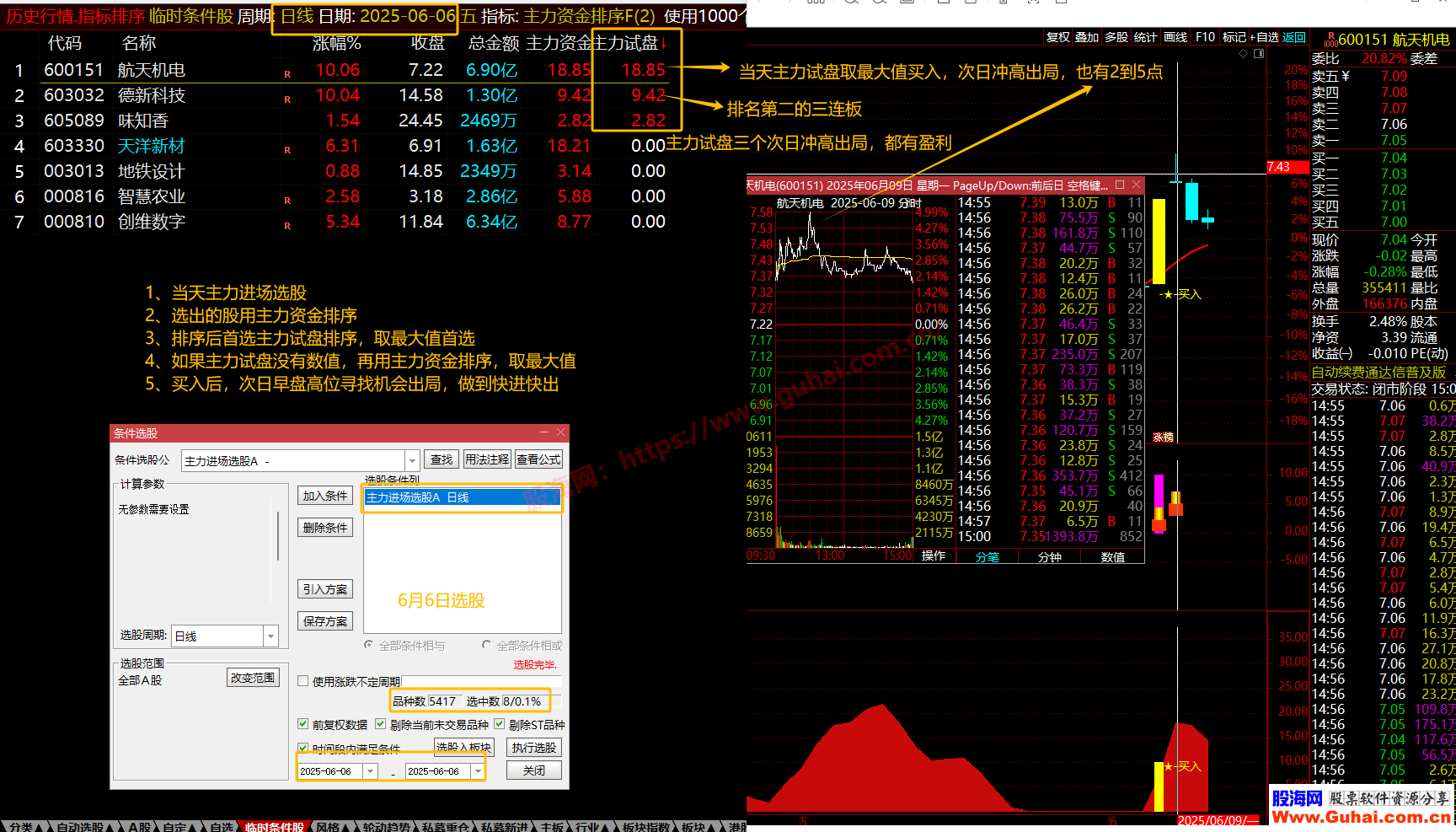
Task: Open the 分钟 tab in intraday popup
Action: coord(1049,556)
